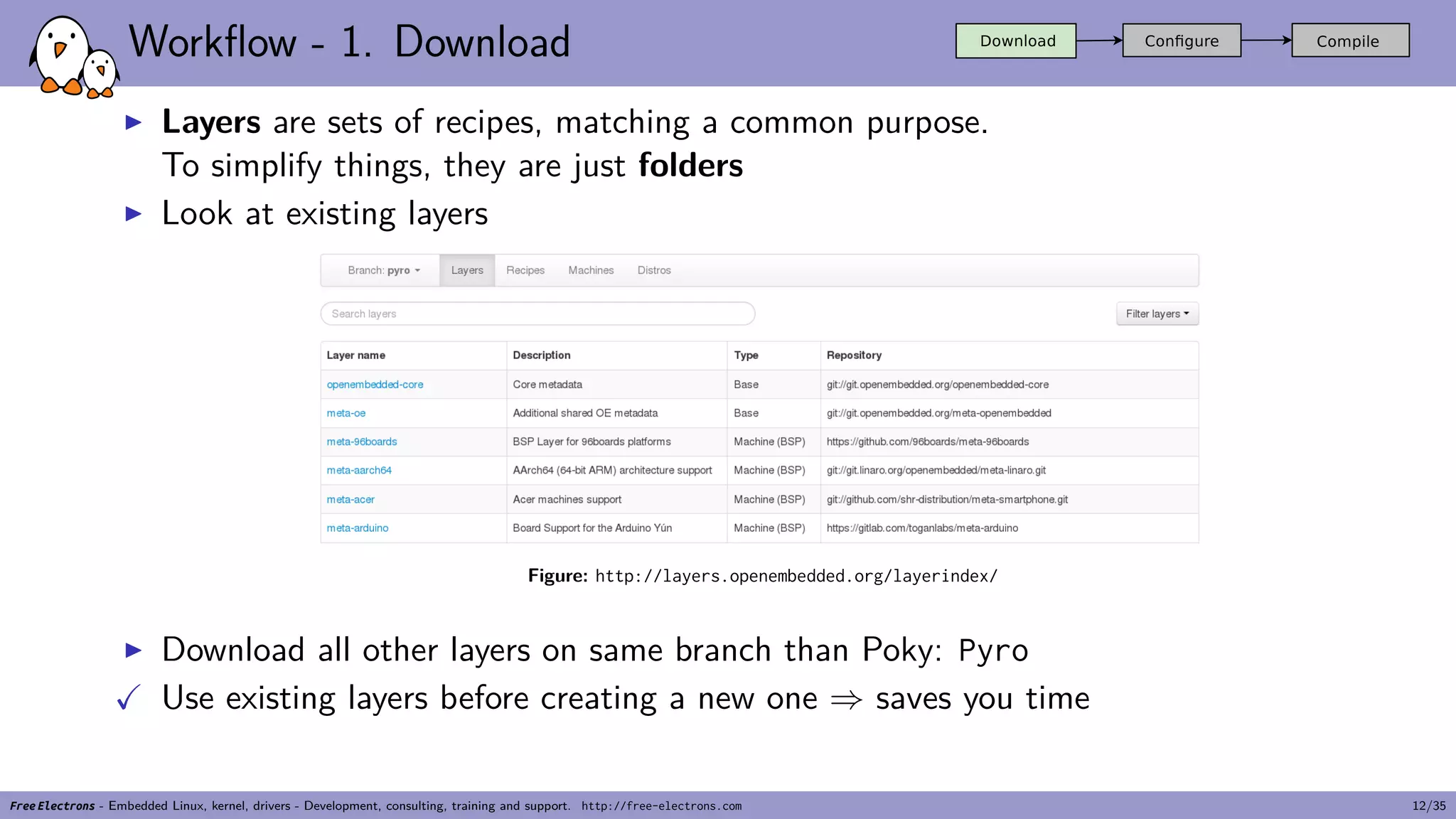
Task: Click github.com/96boards/meta-96boards repository text
Action: 928,441
